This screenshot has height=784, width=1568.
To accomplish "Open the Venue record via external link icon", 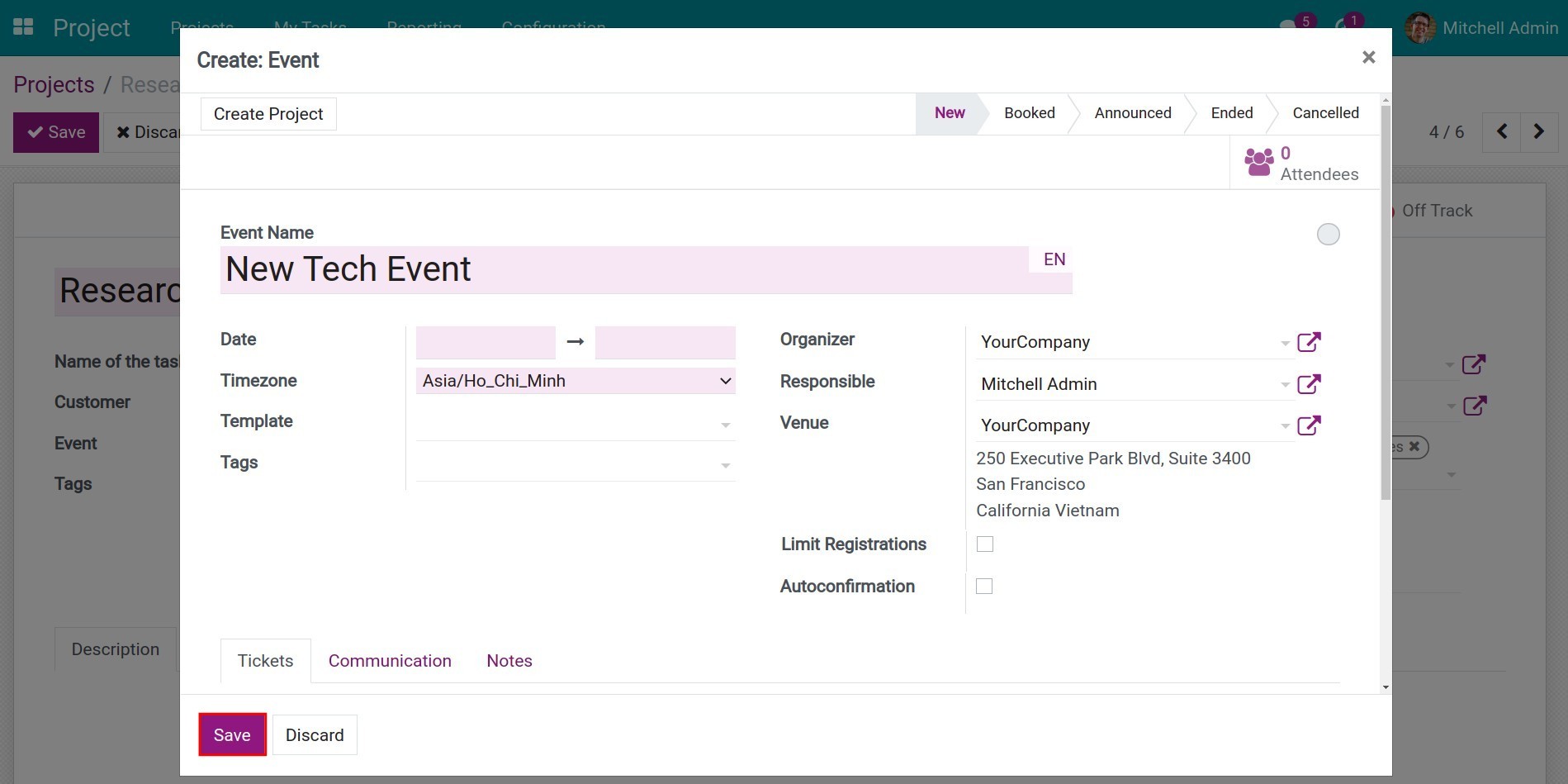I will point(1310,425).
